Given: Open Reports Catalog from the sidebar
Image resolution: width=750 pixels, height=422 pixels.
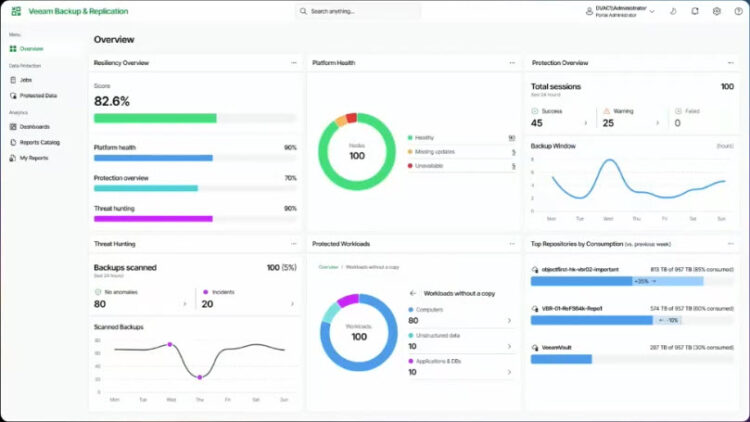Looking at the screenshot, I should (x=40, y=142).
